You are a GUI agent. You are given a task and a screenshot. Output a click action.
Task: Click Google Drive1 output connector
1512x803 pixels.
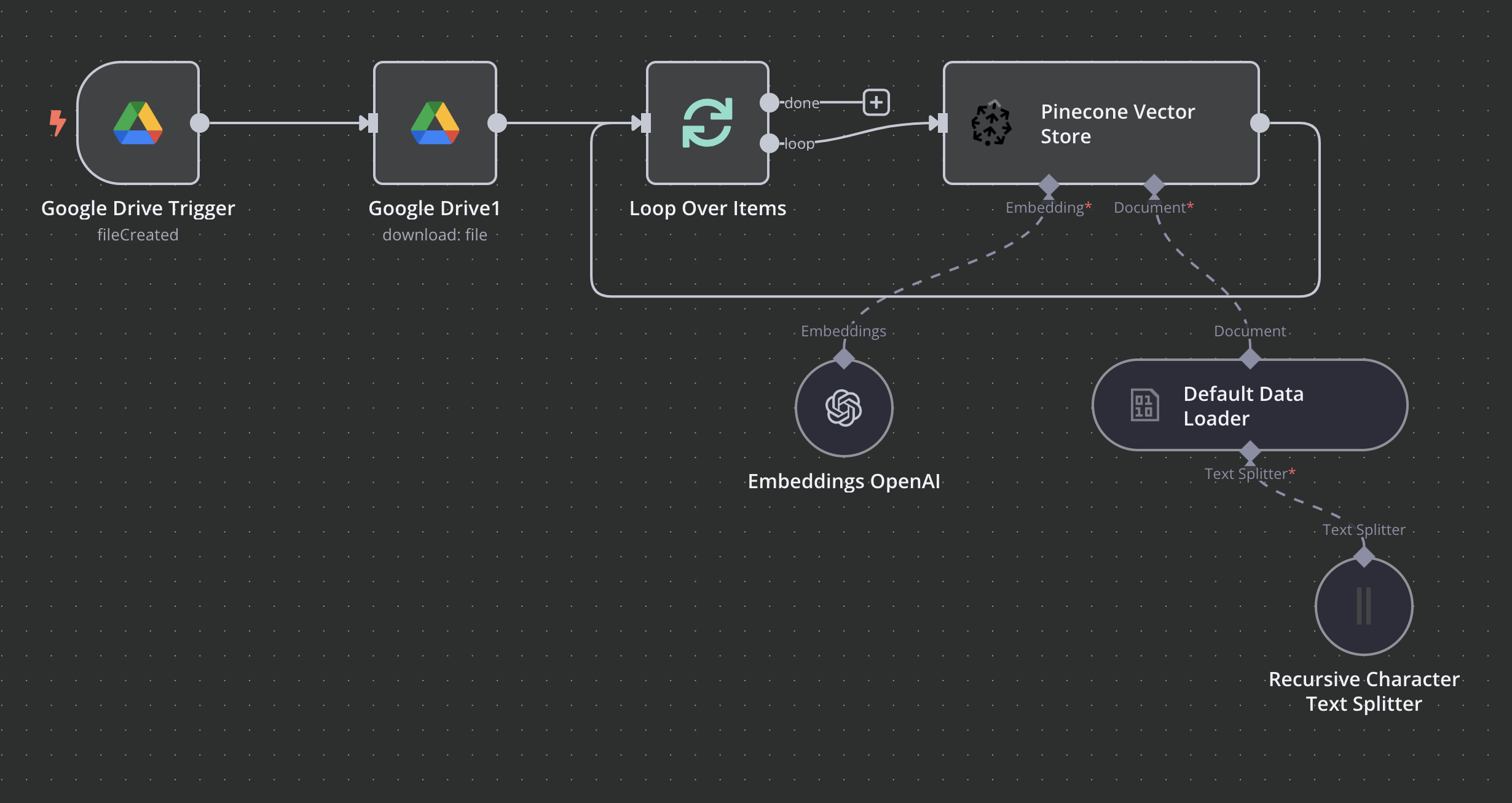(x=497, y=123)
